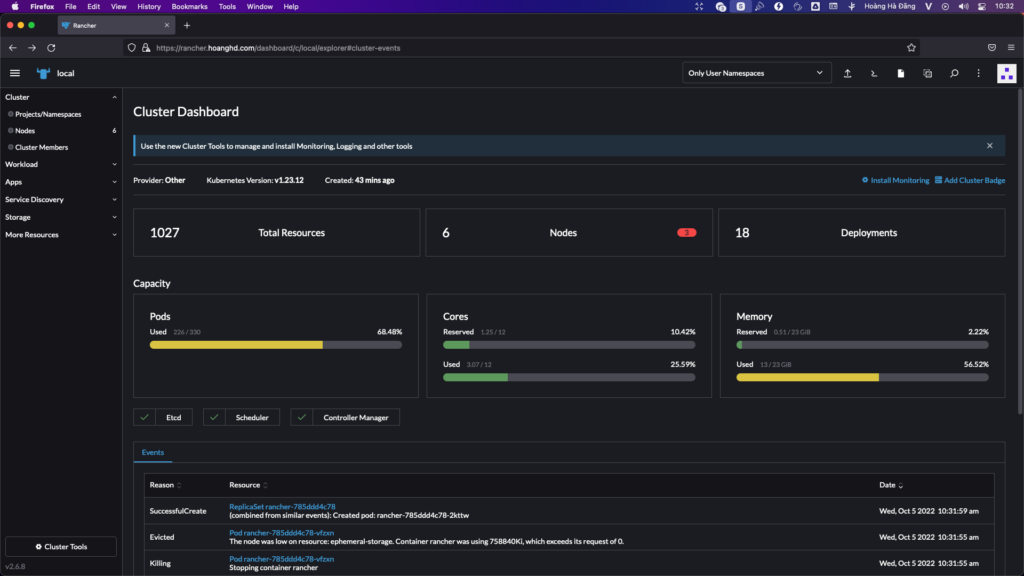The image size is (1024, 576).
Task: Open the Firefox File menu
Action: click(71, 7)
